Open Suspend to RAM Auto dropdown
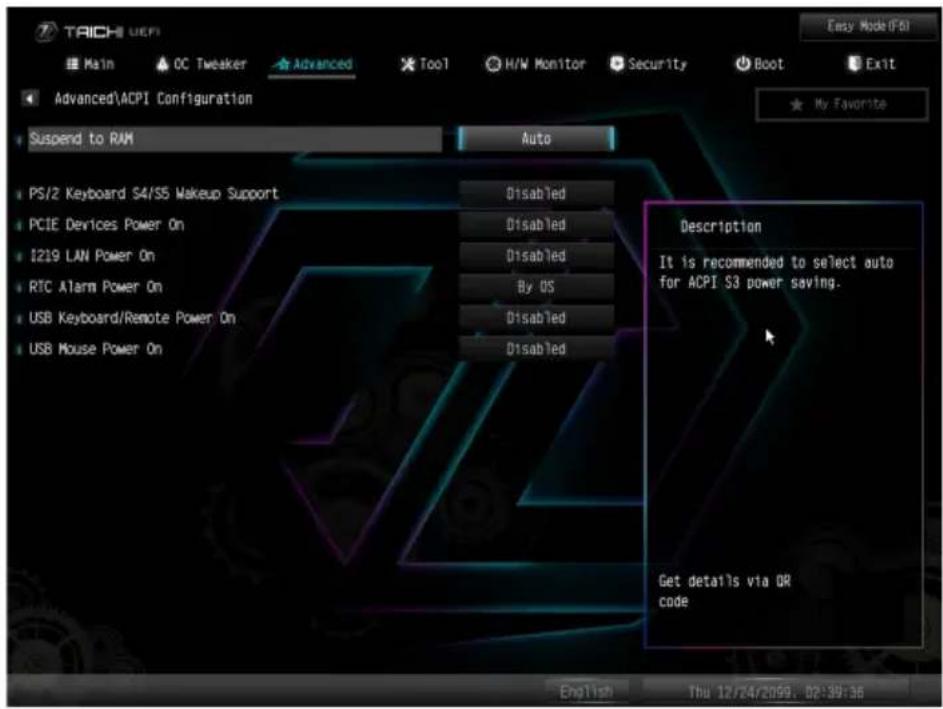 pyautogui.click(x=536, y=138)
